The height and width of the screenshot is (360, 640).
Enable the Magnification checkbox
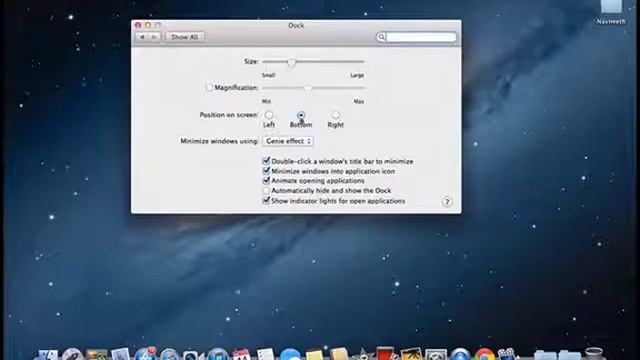209,87
